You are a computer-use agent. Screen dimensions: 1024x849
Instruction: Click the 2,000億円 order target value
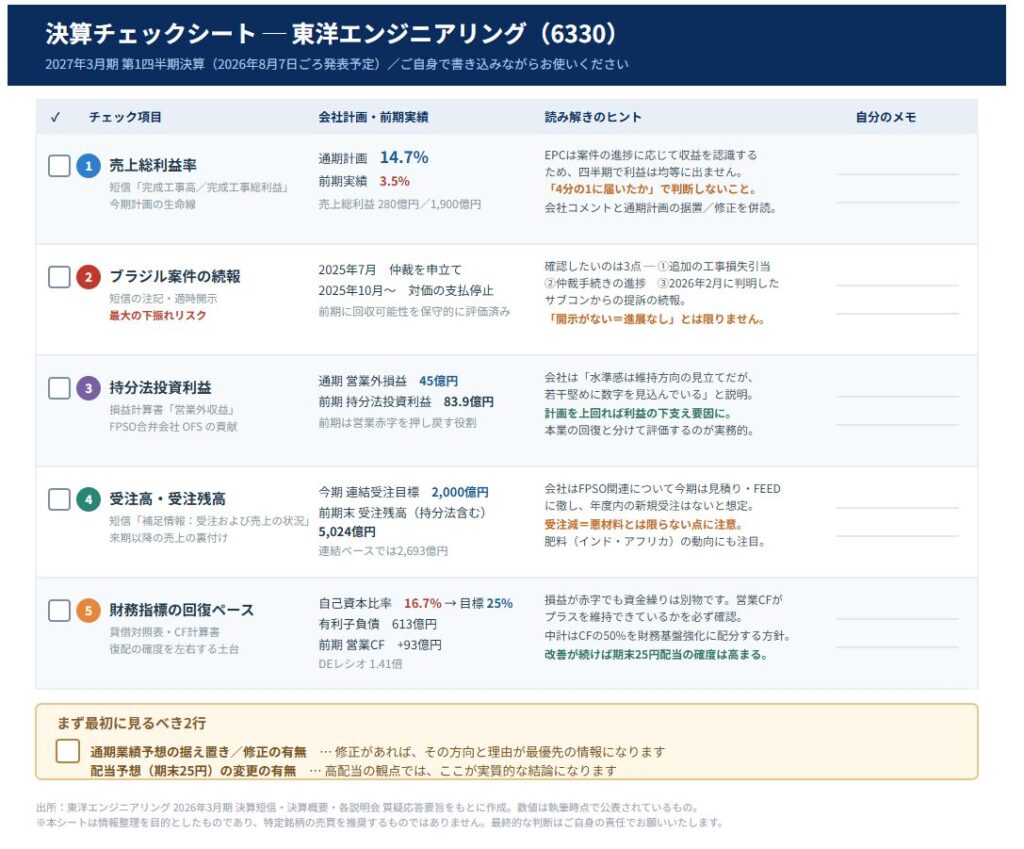tap(460, 492)
